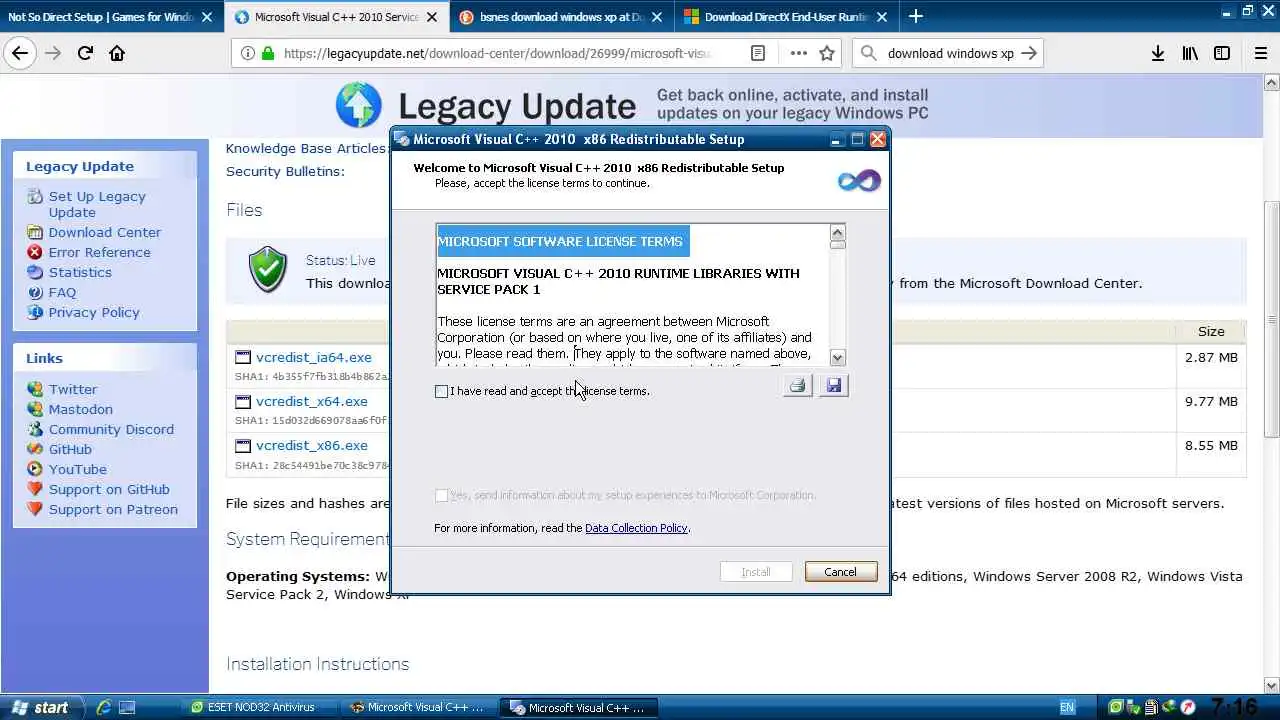Image resolution: width=1280 pixels, height=720 pixels.
Task: Open page actions three-dots menu
Action: (x=798, y=53)
